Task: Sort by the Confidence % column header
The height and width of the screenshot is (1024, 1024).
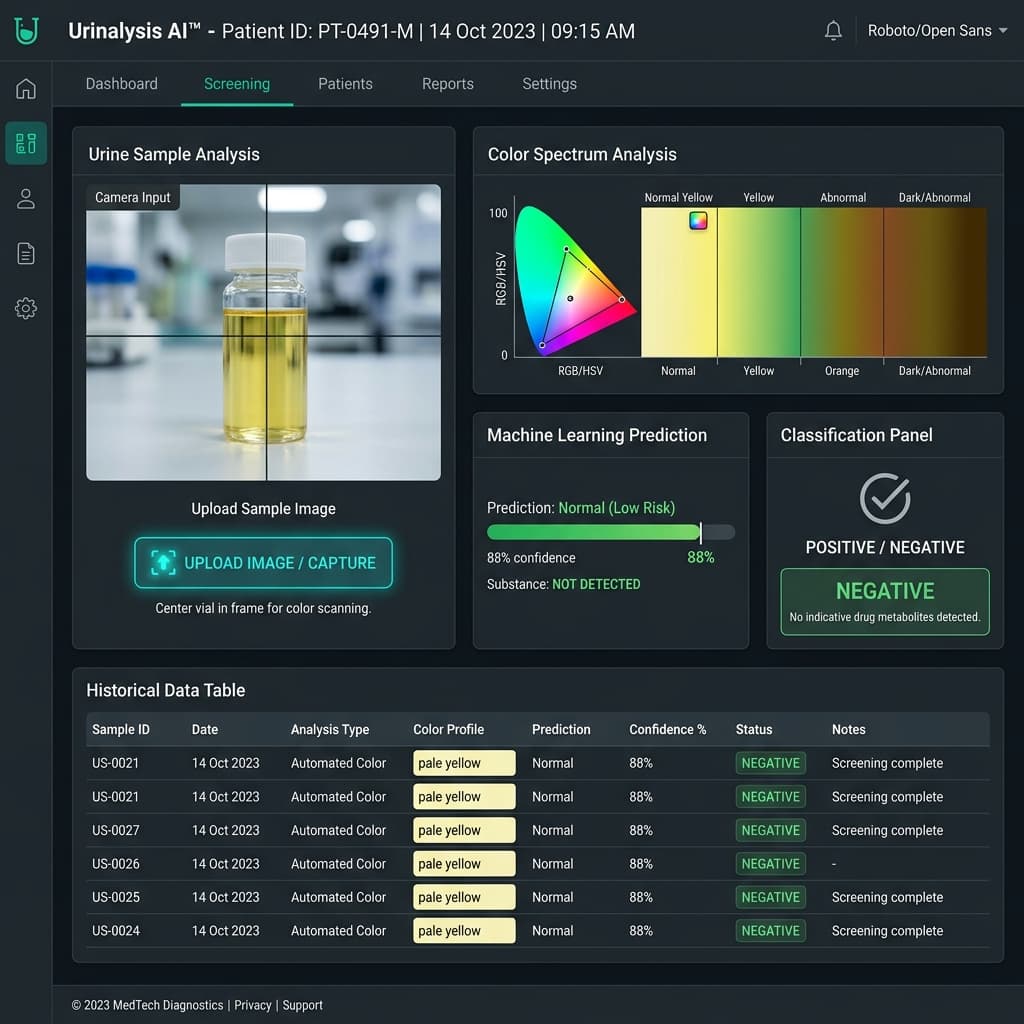Action: [667, 730]
